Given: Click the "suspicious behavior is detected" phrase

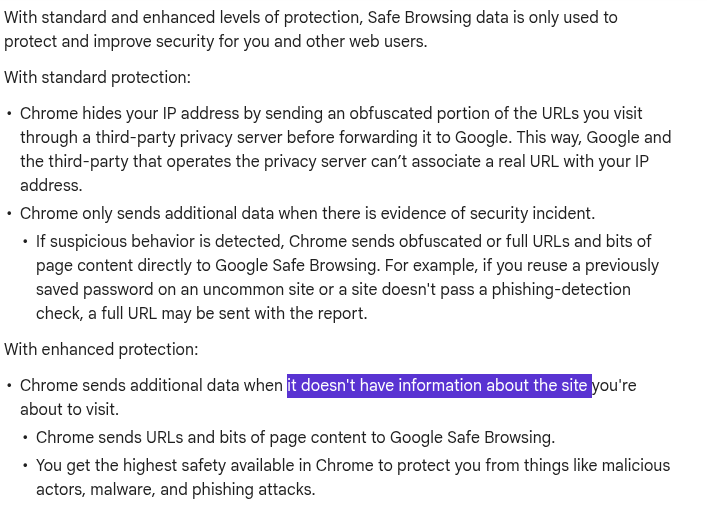Looking at the screenshot, I should click(x=167, y=241).
